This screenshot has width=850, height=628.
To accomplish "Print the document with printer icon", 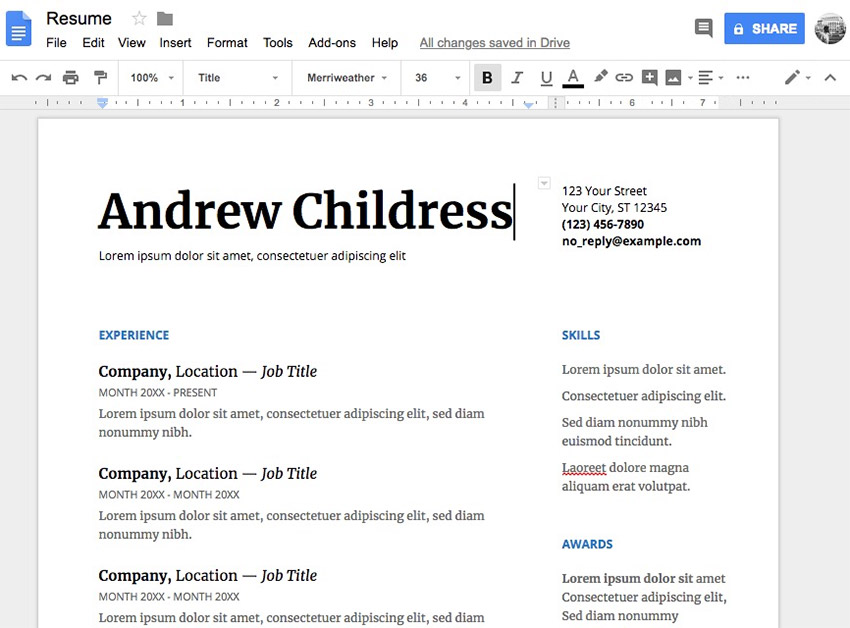I will pyautogui.click(x=70, y=78).
